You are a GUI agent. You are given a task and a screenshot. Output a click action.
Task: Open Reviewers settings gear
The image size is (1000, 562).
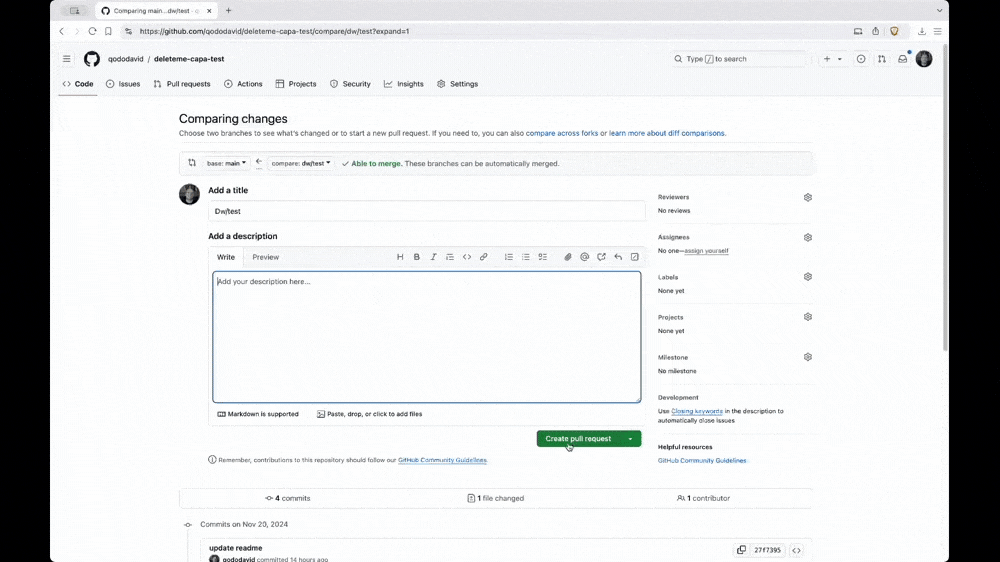(x=807, y=198)
